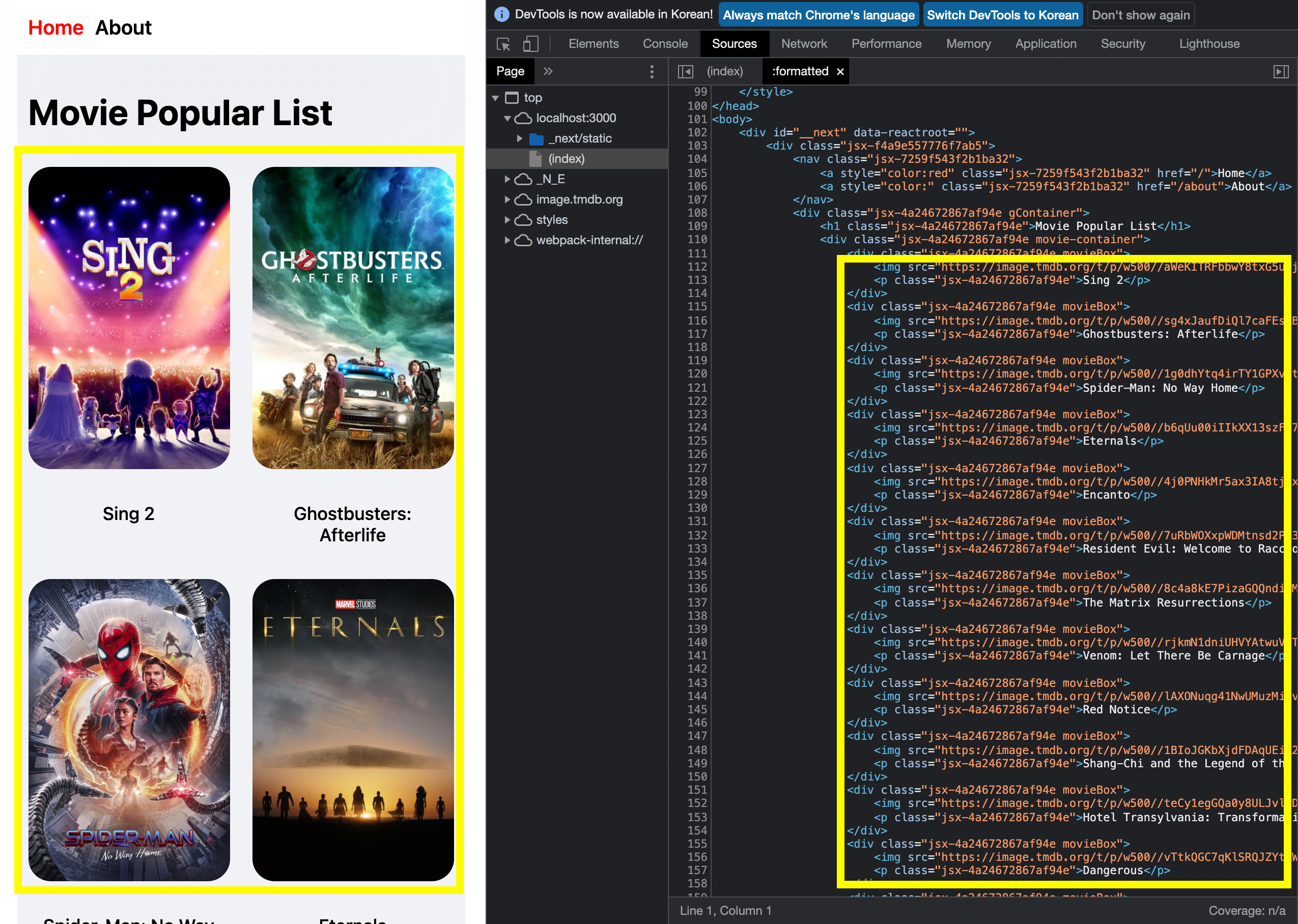Screen dimensions: 1298x924
Task: Switch to the Console tab
Action: pos(665,44)
